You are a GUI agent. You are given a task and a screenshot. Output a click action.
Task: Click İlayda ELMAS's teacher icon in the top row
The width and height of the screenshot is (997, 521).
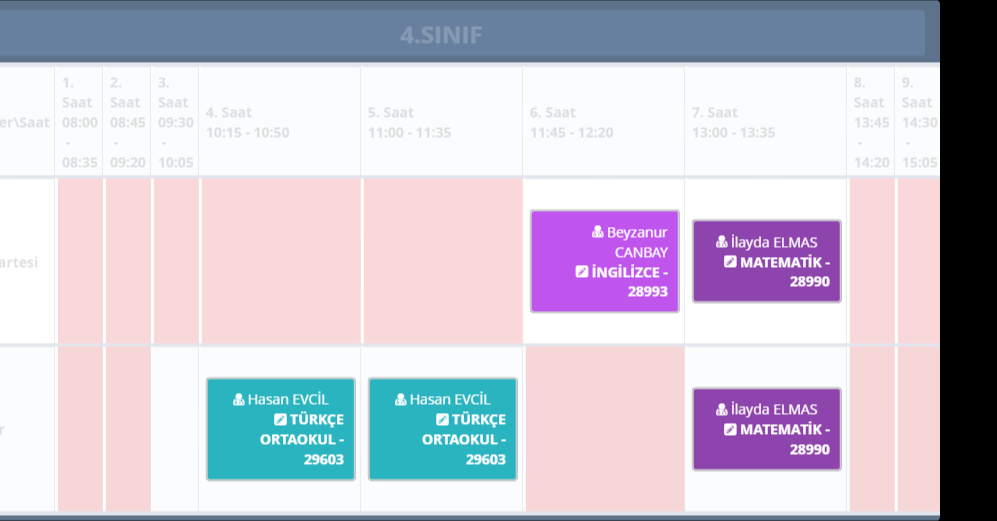tap(723, 242)
